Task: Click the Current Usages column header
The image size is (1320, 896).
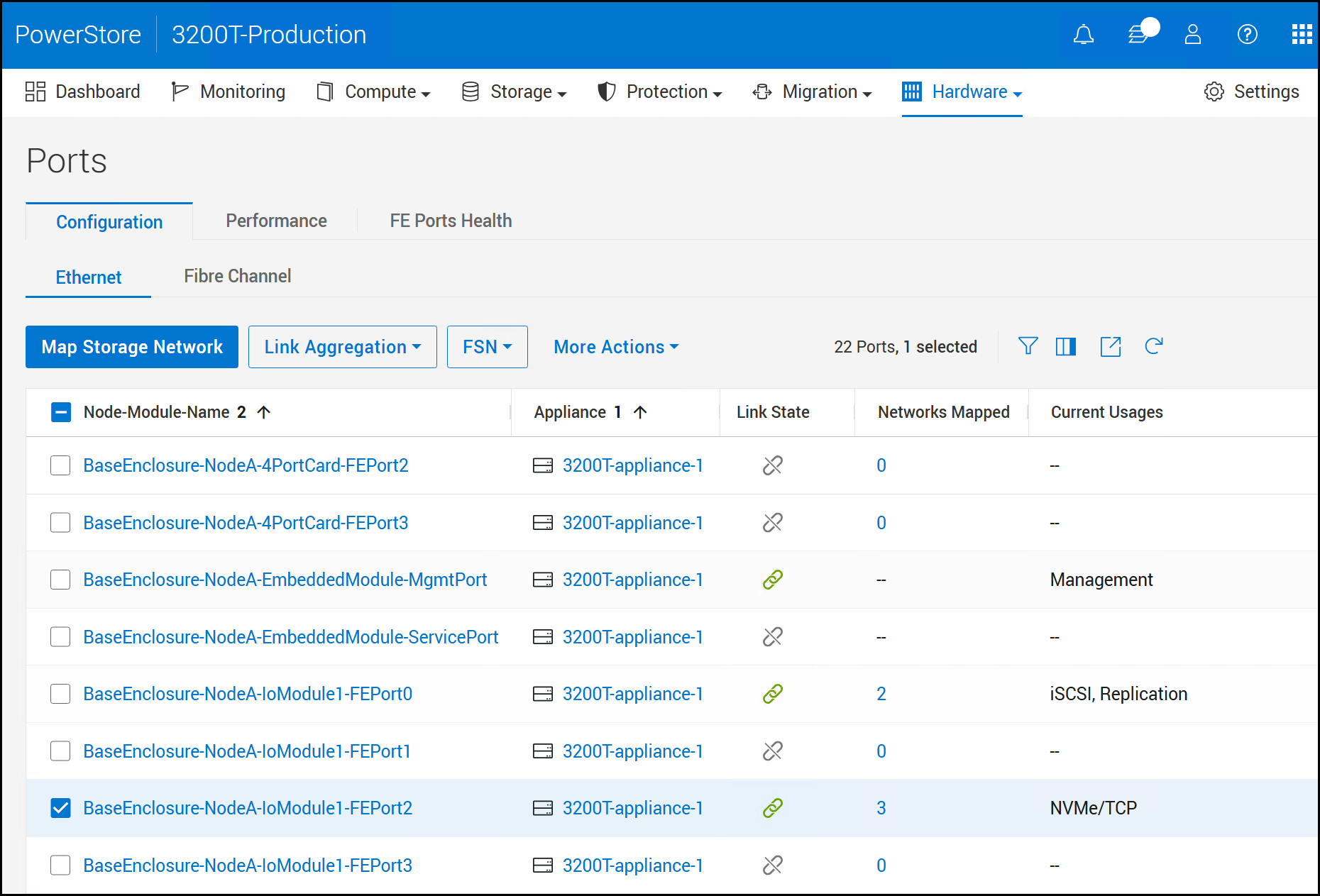Action: (1106, 412)
